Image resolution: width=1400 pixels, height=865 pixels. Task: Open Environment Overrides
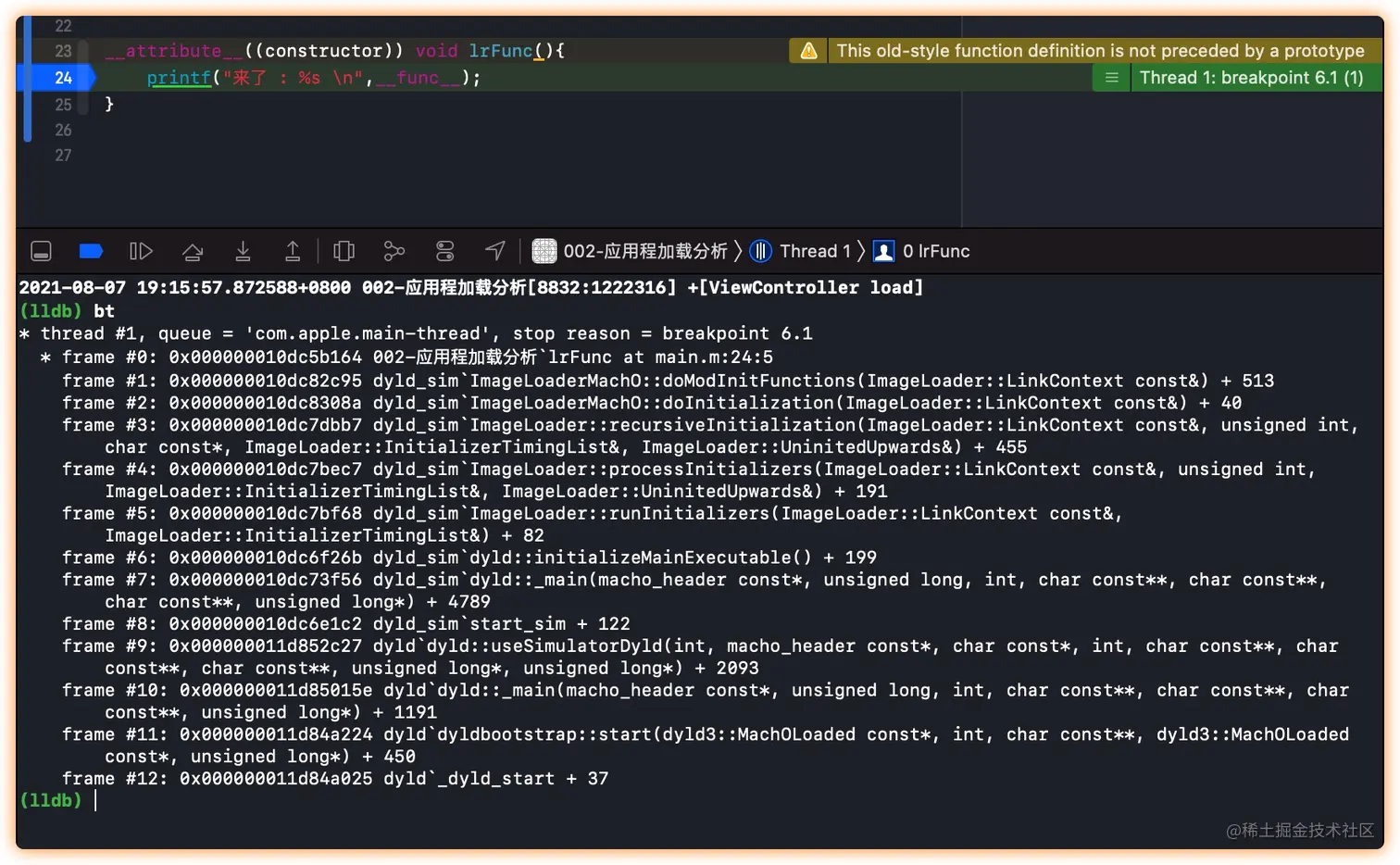pos(445,251)
